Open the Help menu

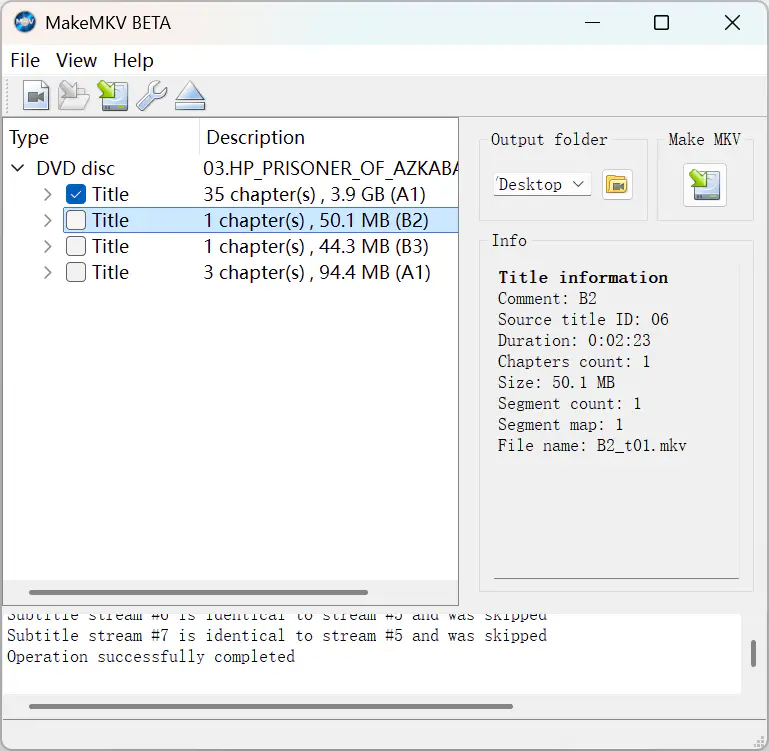(133, 60)
